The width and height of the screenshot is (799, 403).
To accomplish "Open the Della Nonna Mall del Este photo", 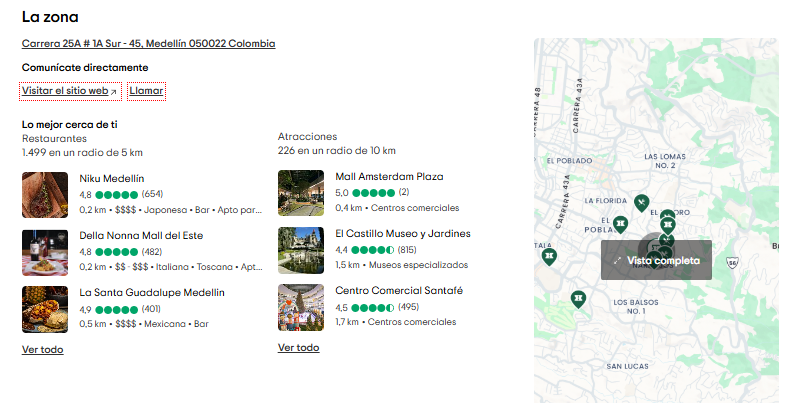I will (x=45, y=252).
